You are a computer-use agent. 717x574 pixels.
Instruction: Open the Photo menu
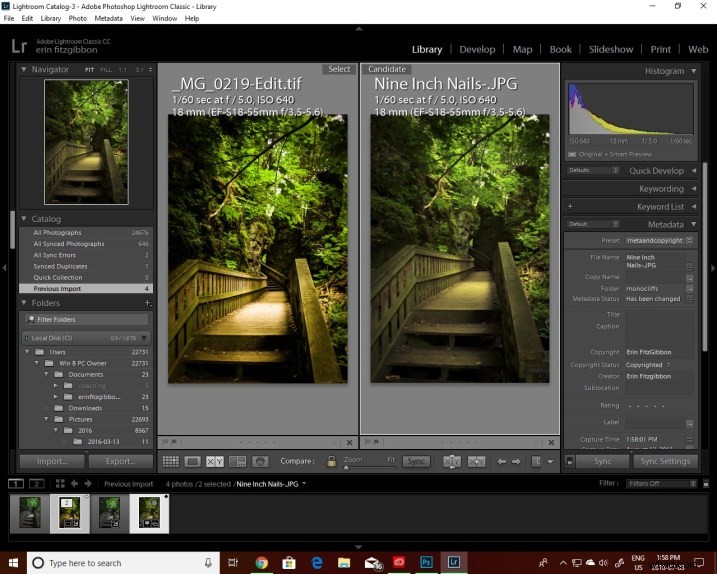pos(77,18)
